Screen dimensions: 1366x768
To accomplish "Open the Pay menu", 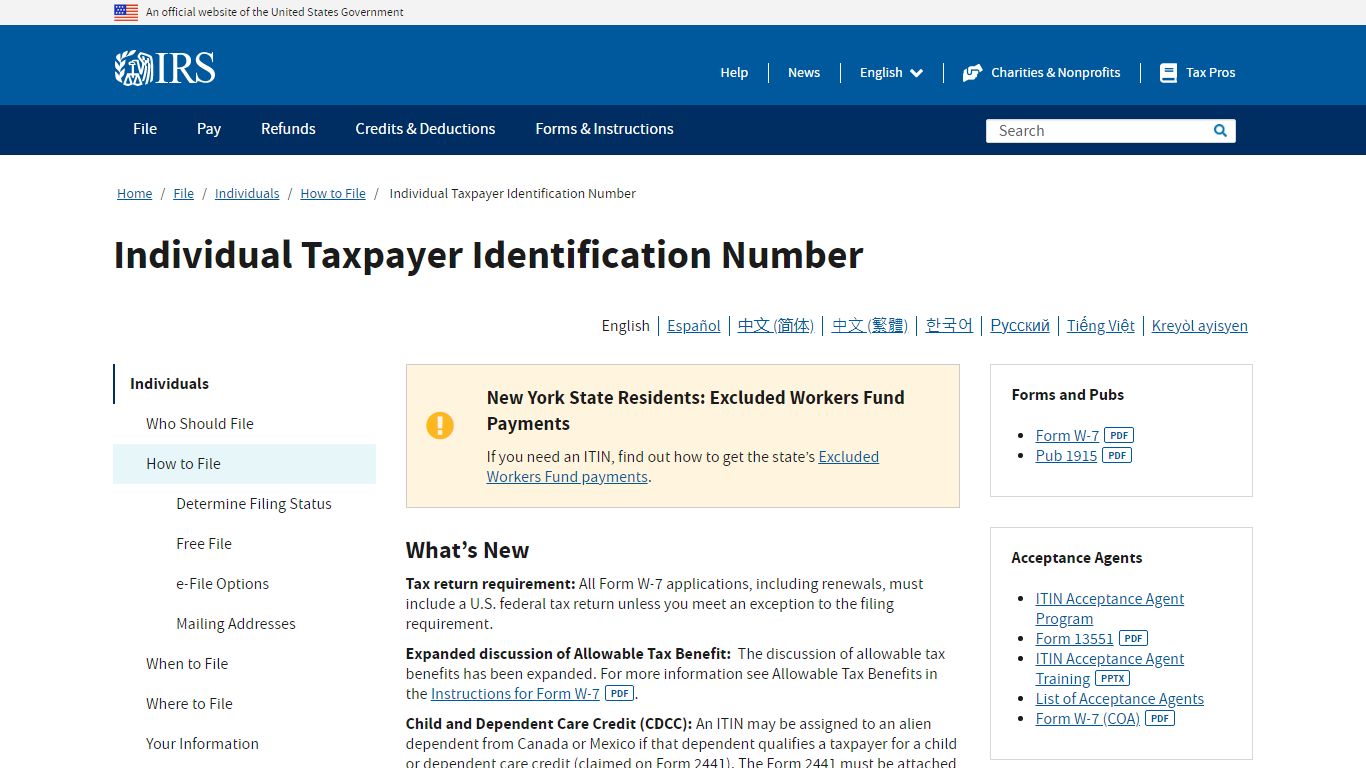I will coord(209,129).
